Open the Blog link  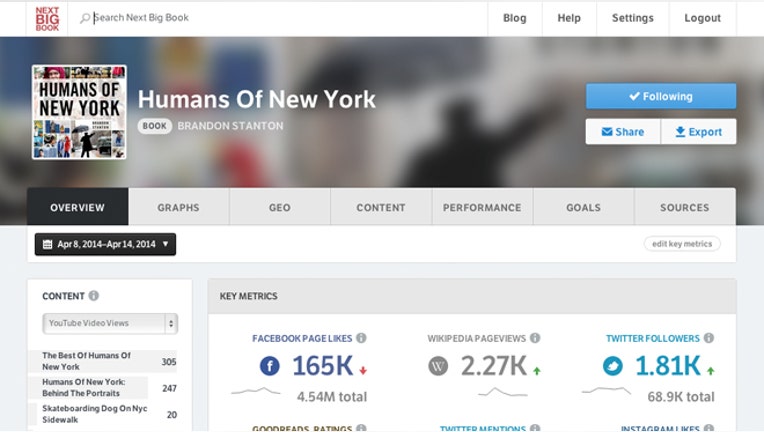515,18
